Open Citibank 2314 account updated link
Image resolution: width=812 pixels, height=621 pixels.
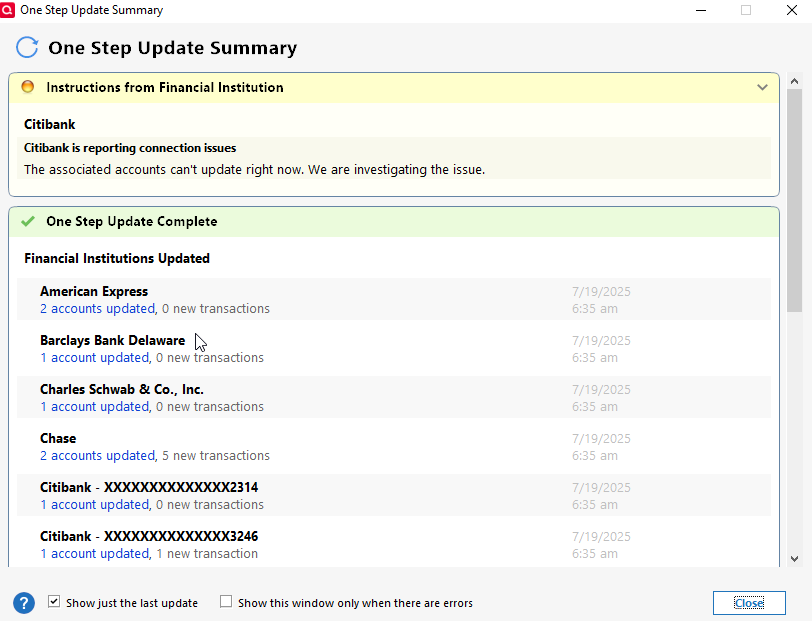[x=95, y=504]
